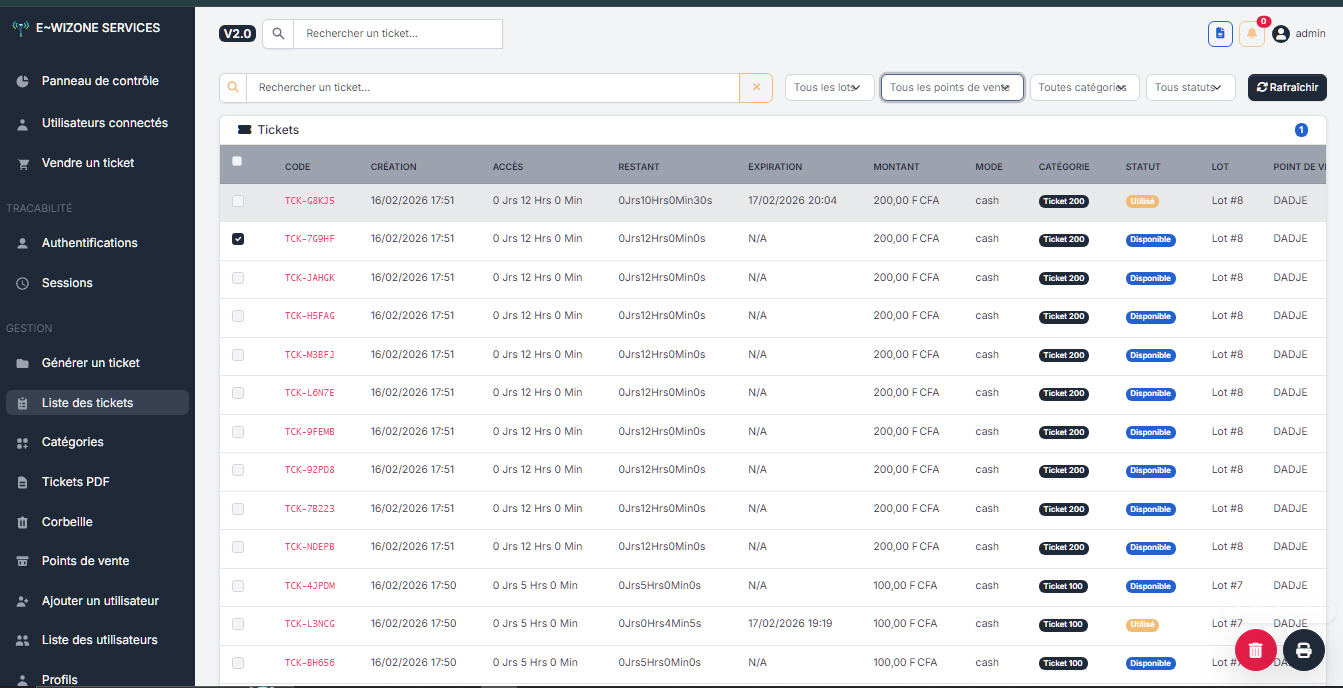Click the Rafraîchir button
This screenshot has height=688, width=1343.
click(x=1287, y=87)
